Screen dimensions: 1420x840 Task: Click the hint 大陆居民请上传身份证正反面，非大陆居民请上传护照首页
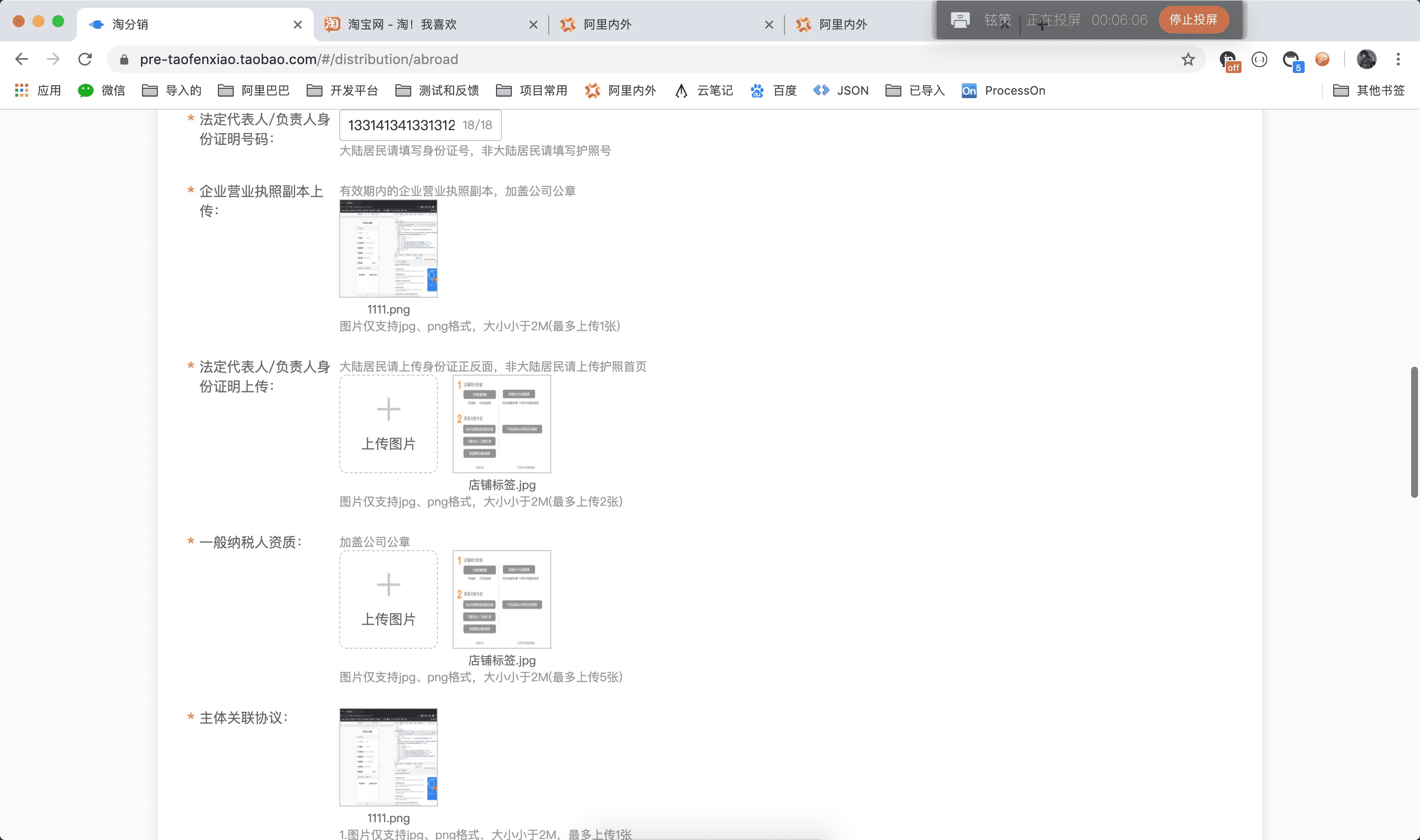(x=493, y=366)
